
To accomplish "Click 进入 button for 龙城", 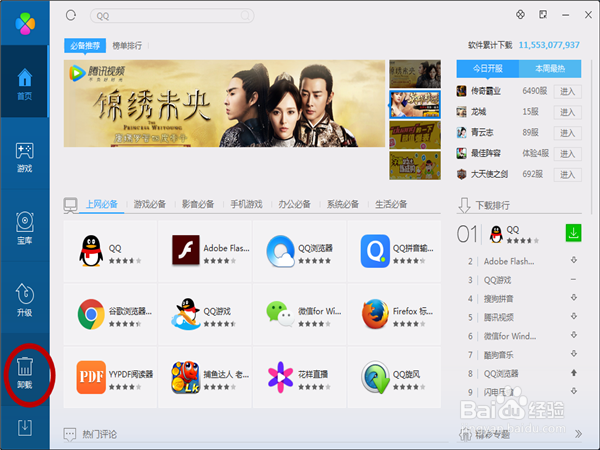I will 567,112.
